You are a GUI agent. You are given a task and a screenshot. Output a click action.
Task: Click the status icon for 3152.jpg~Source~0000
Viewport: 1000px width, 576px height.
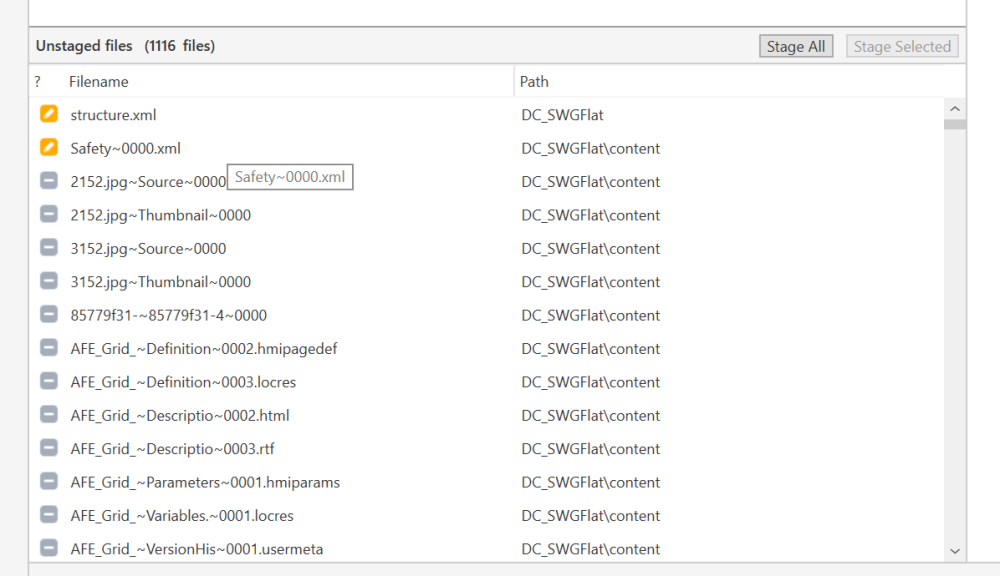point(49,248)
